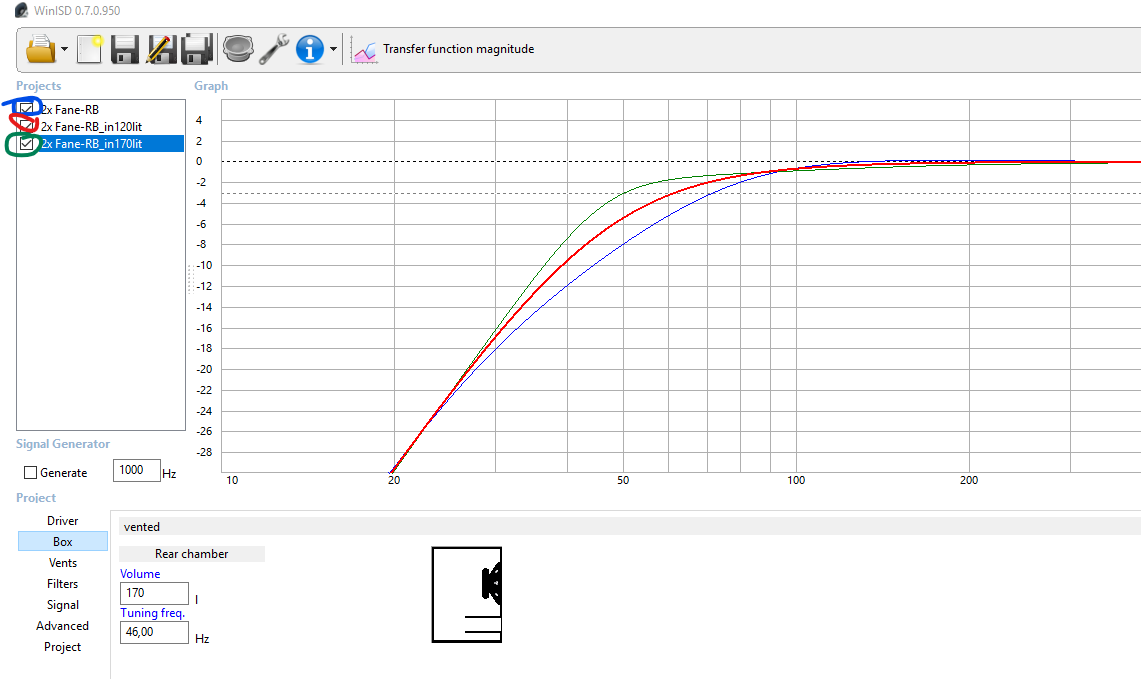Screen dimensions: 1141x679
Task: Click the Save All multiple-disks icon
Action: (x=196, y=49)
